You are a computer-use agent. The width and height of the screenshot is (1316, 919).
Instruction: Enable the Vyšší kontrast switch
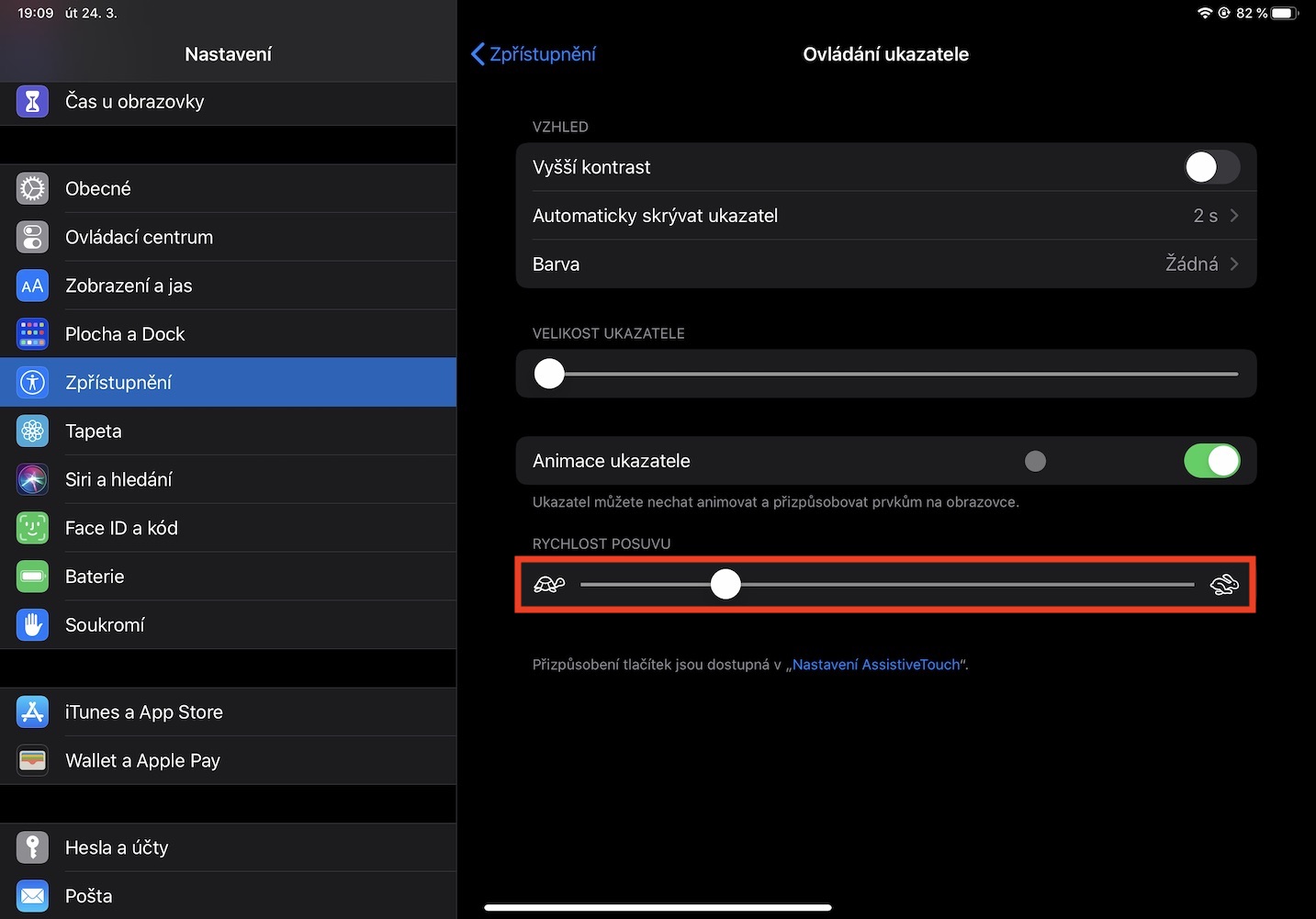(x=1211, y=167)
